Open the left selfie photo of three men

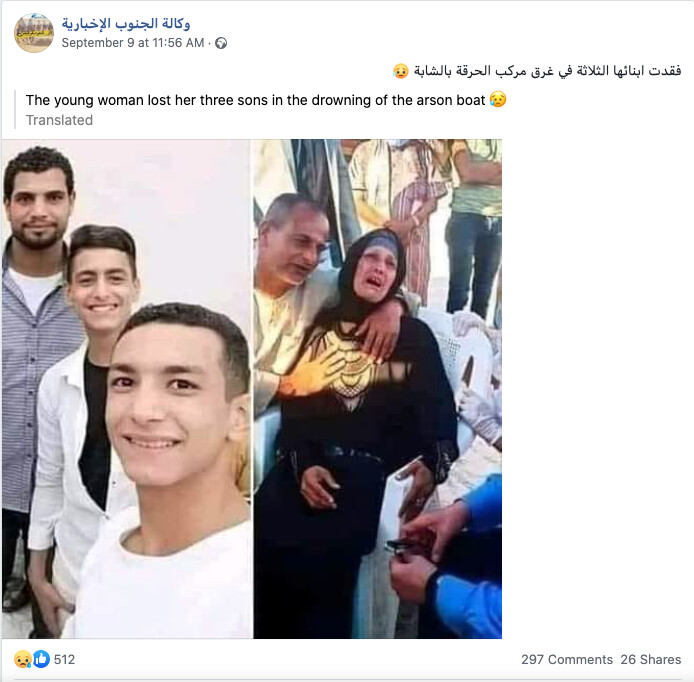click(126, 389)
